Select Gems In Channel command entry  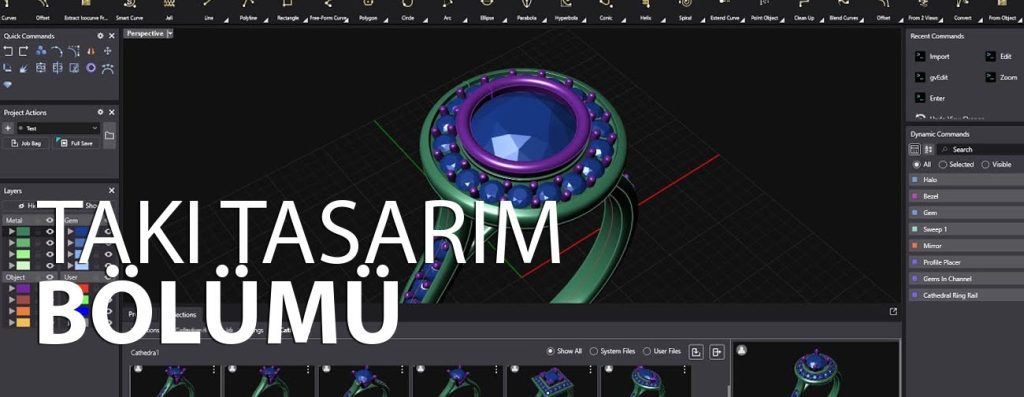[x=966, y=279]
